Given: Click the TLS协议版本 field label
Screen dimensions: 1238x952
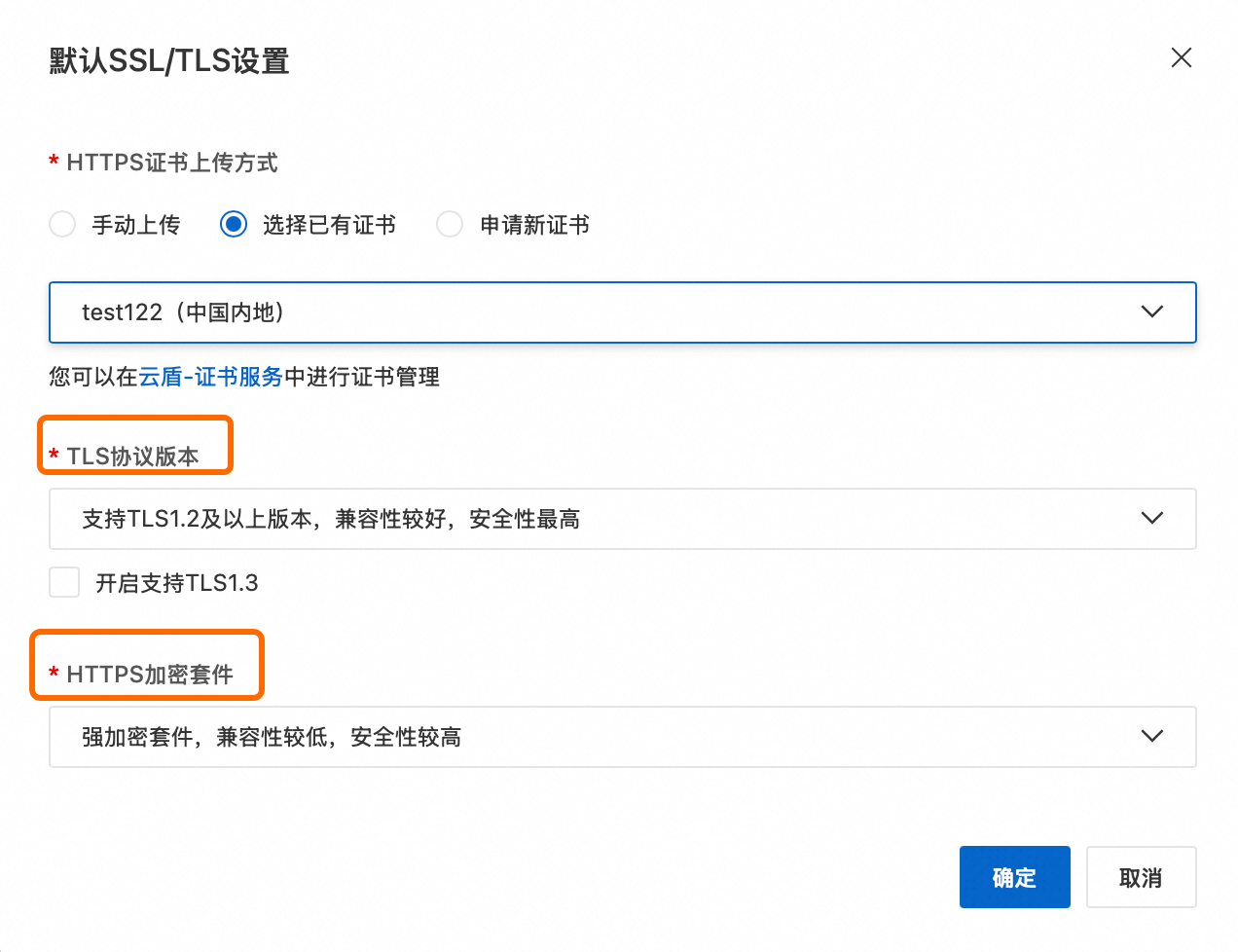Looking at the screenshot, I should [132, 456].
